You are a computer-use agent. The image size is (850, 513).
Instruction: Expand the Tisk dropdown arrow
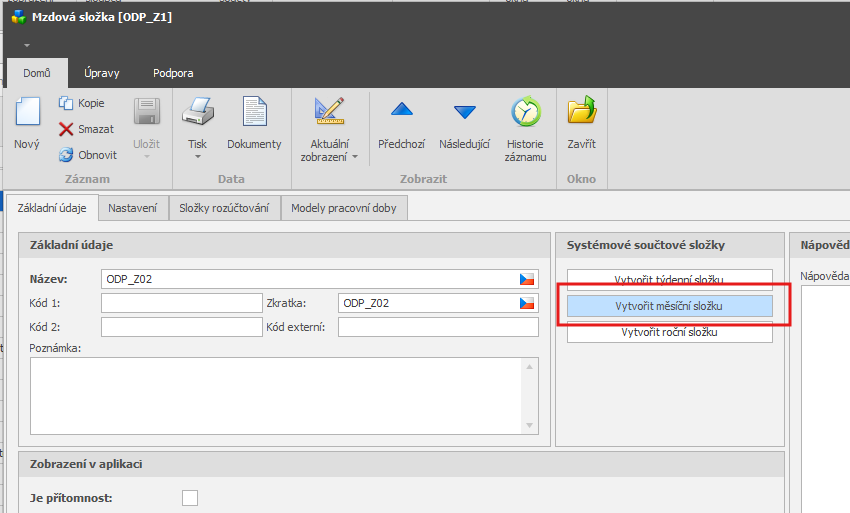[x=198, y=157]
